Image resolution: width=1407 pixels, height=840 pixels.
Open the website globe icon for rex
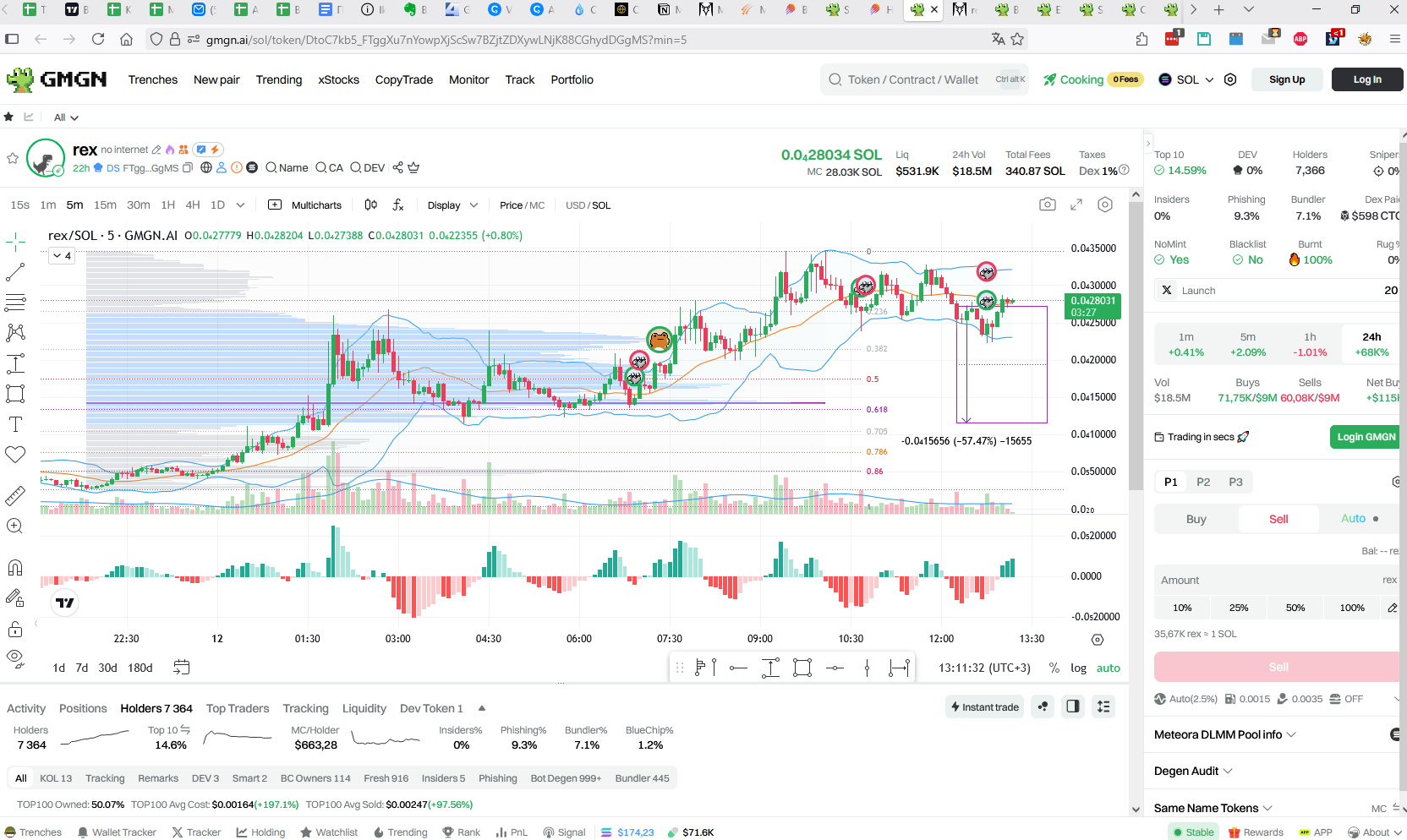point(206,167)
